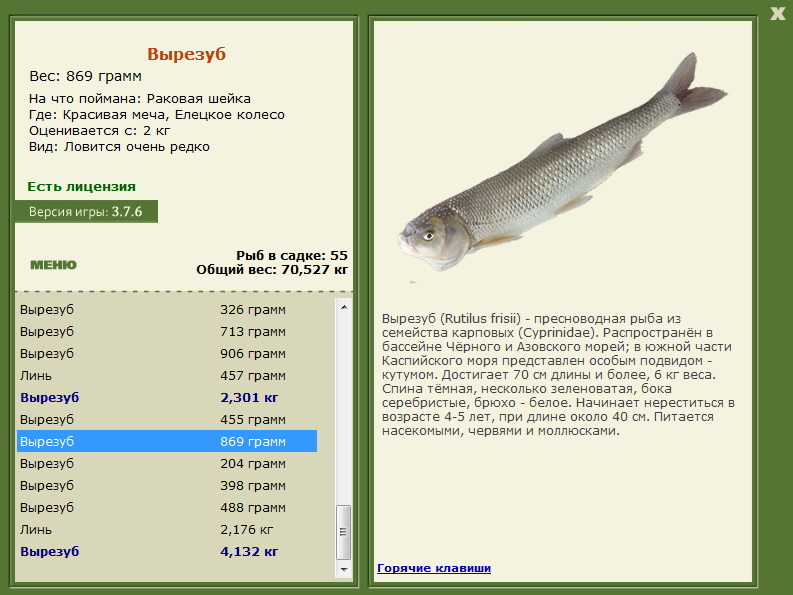
Task: Select Вырезуб 713 грамм row
Action: [167, 332]
